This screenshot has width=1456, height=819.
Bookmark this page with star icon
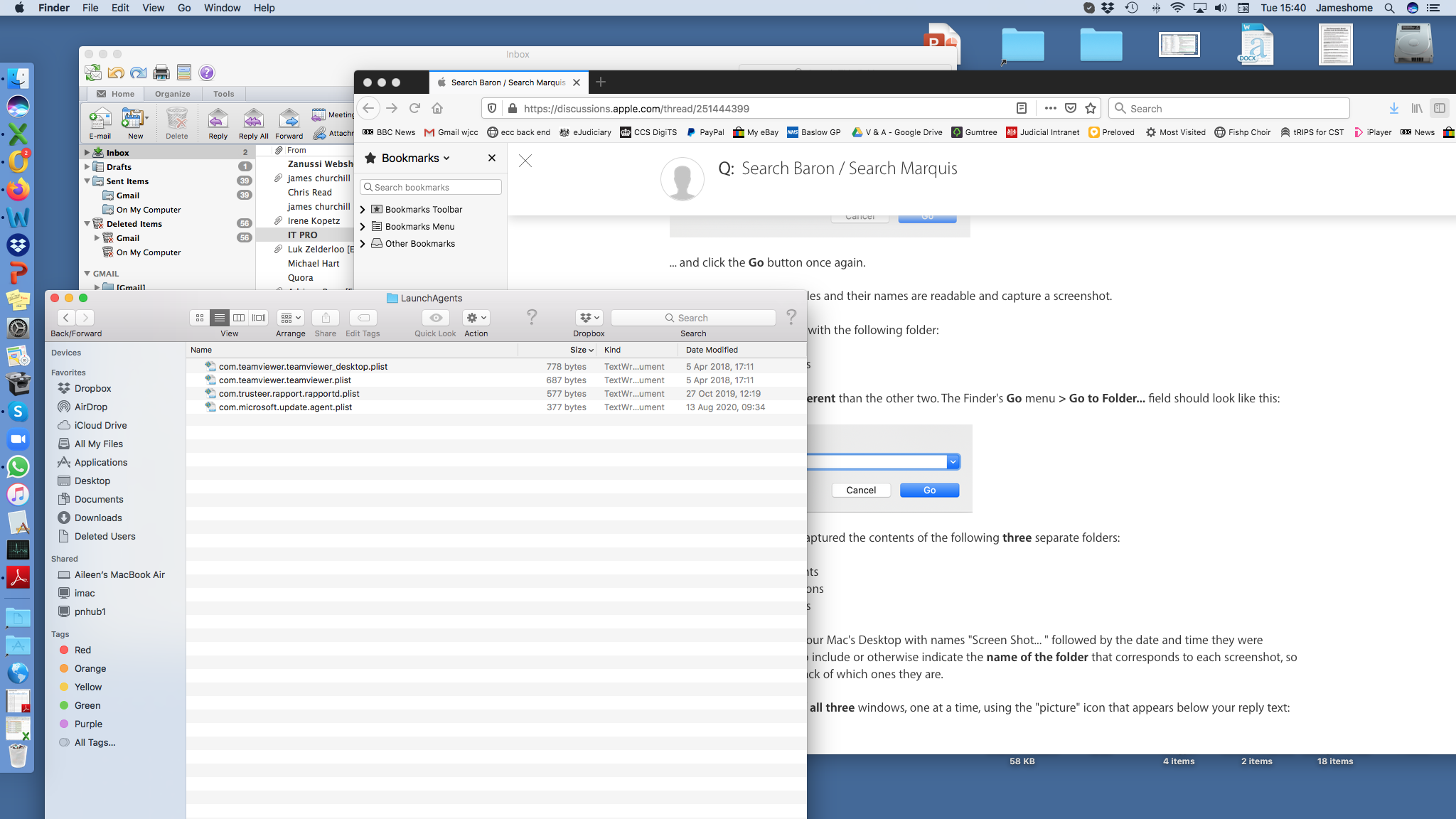1091,108
